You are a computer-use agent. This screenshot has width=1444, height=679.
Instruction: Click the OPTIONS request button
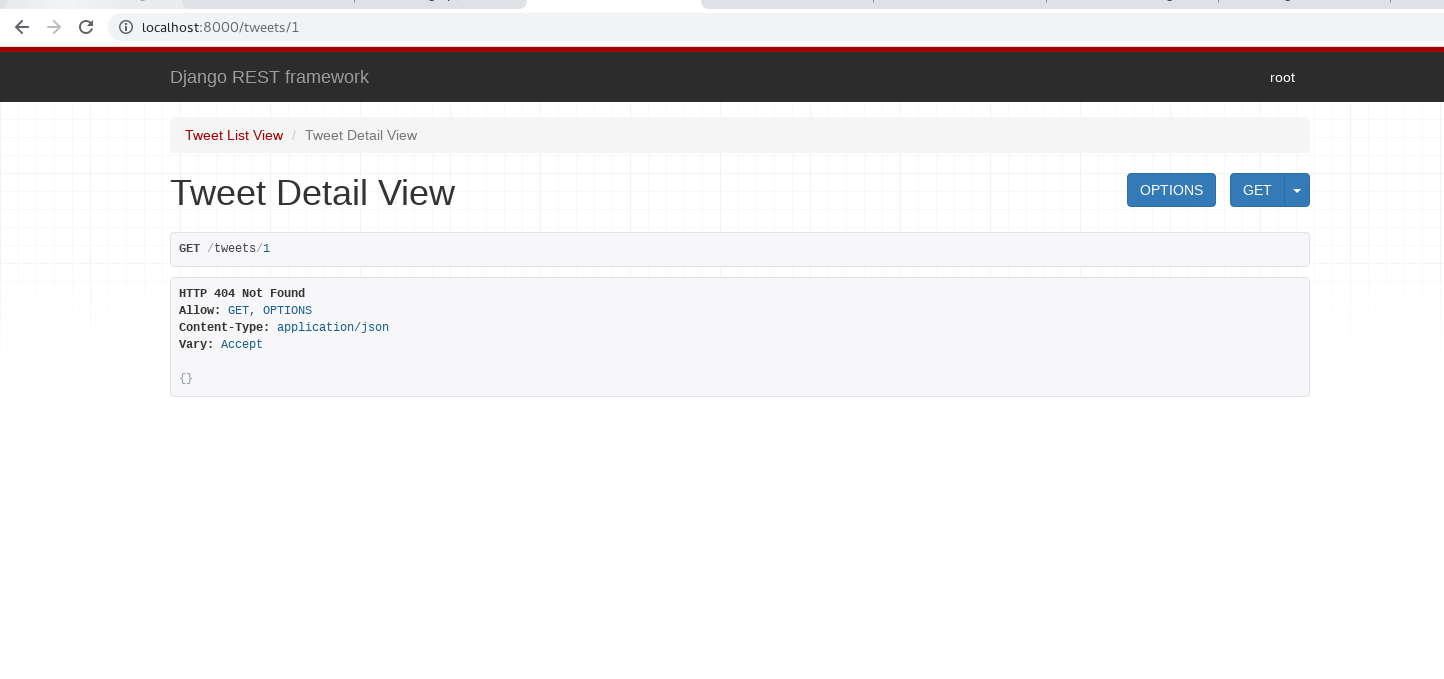[x=1171, y=190]
